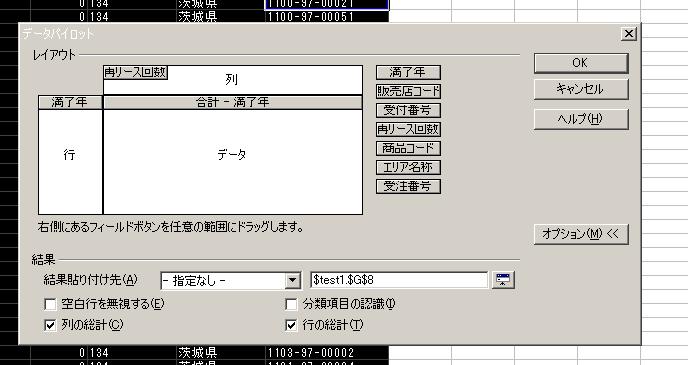Screen dimensions: 688x365
Task: Open 結果貼り付け先 dropdown list
Action: pos(292,280)
